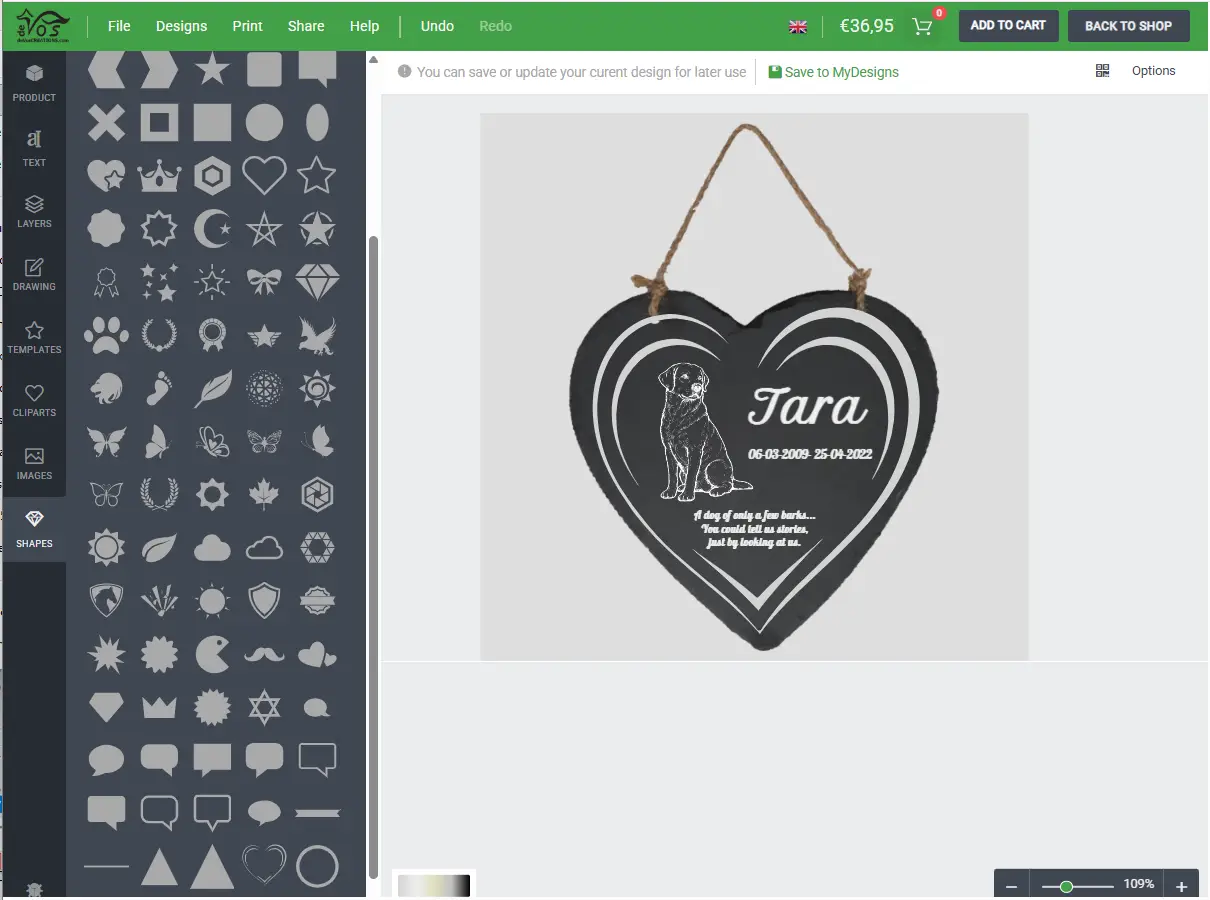Open the Options panel
The image size is (1210, 900).
[1153, 71]
